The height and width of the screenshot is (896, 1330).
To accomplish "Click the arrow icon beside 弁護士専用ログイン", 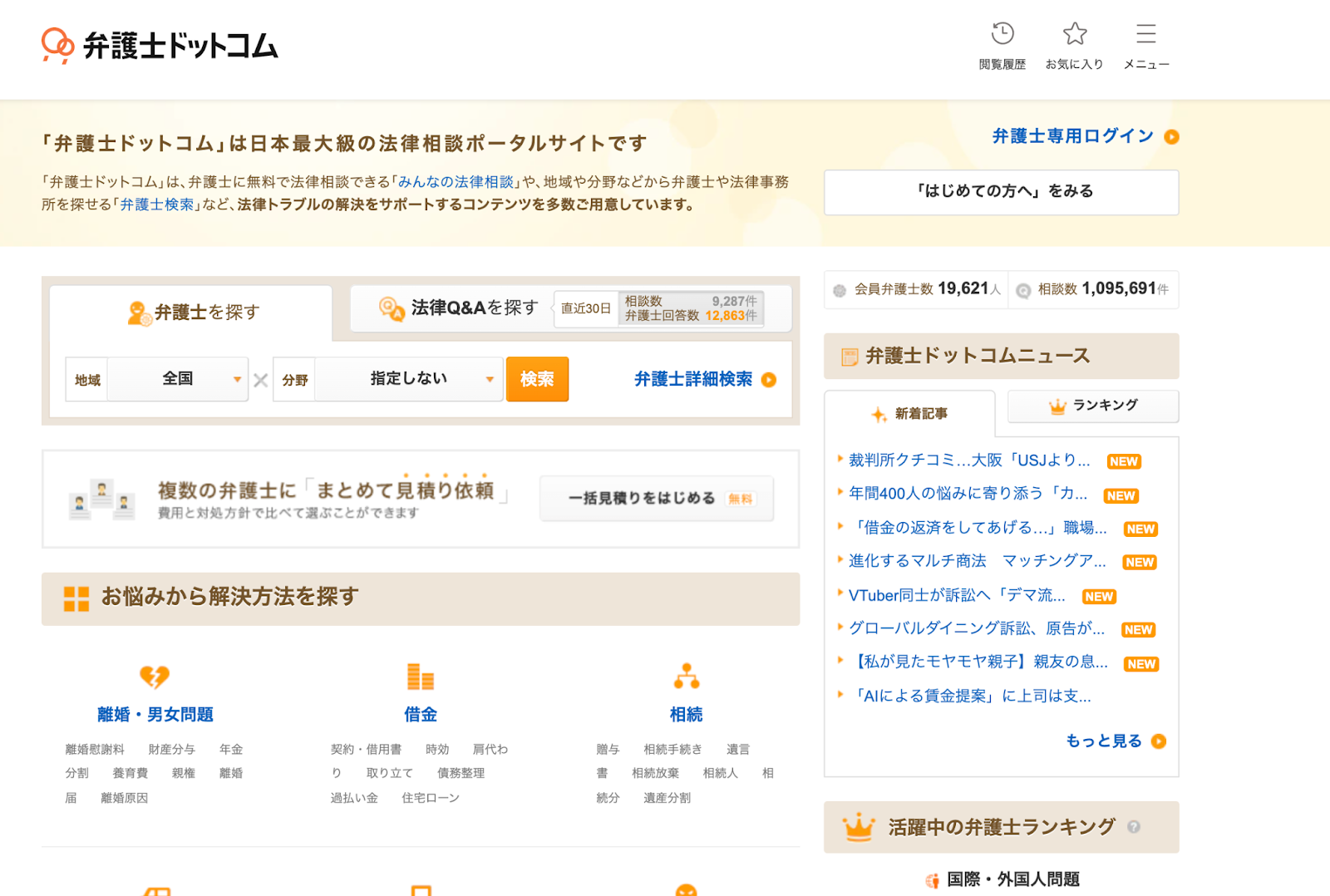I will click(1171, 137).
